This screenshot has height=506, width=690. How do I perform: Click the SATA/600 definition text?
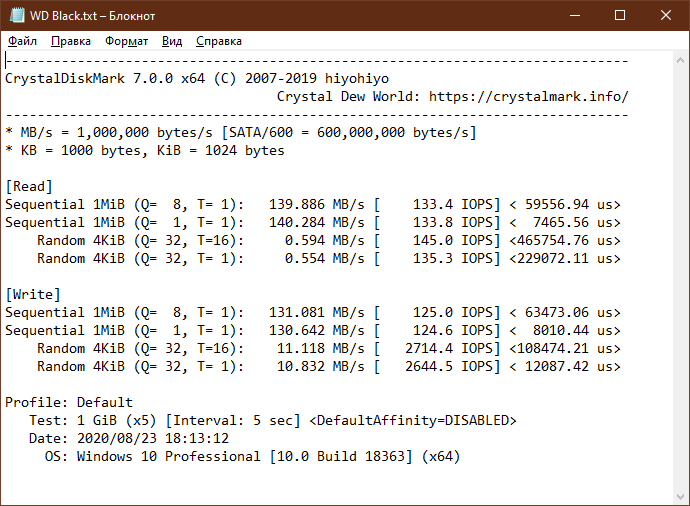(349, 132)
